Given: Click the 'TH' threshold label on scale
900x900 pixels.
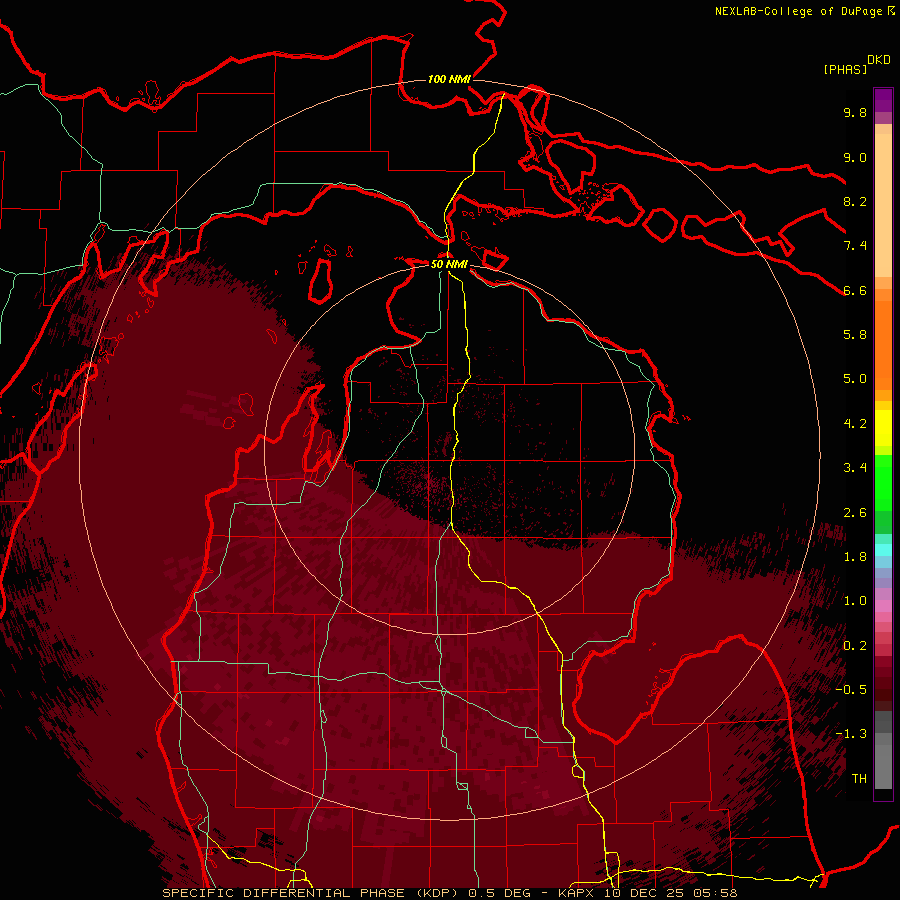Looking at the screenshot, I should tap(859, 779).
